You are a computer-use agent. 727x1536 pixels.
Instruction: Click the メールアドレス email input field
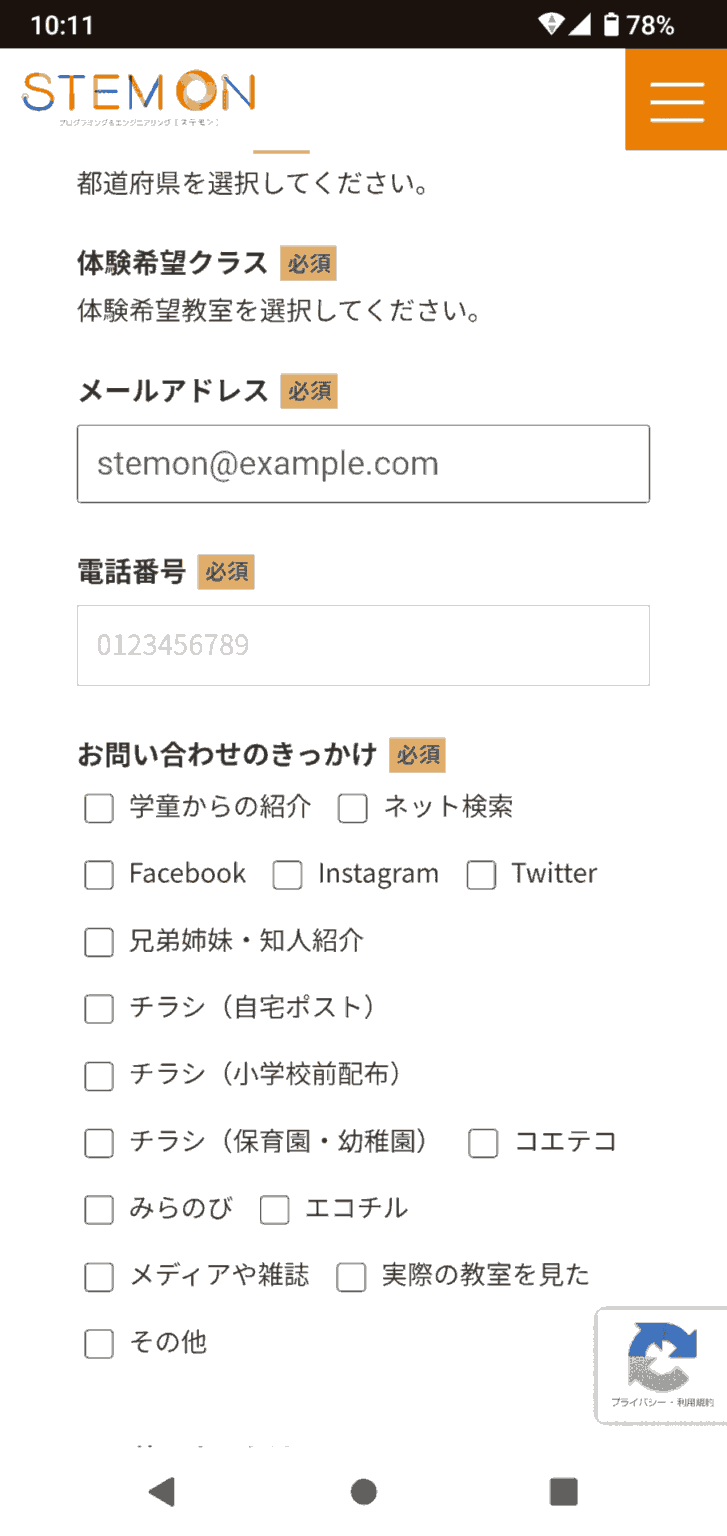click(x=363, y=464)
